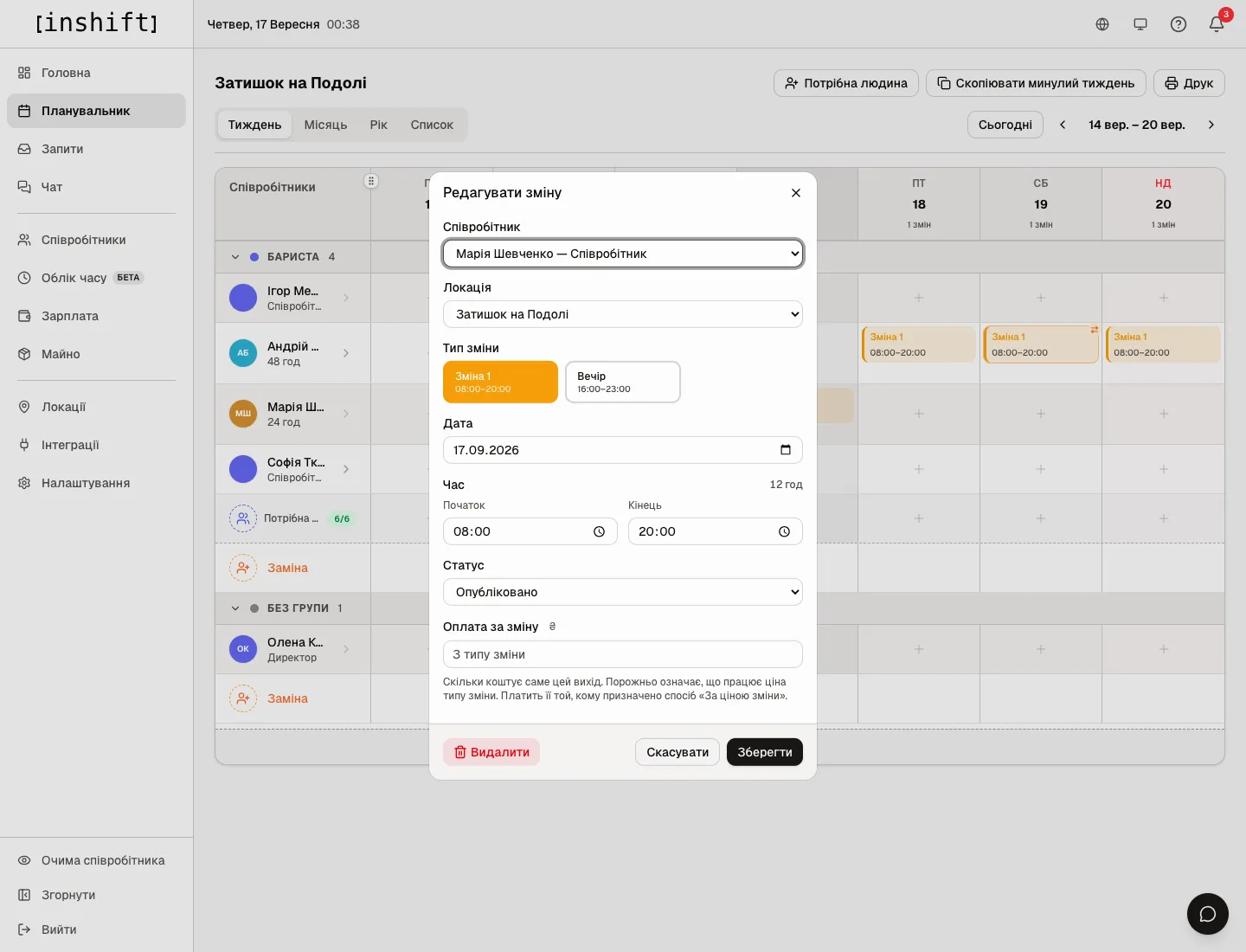Switch to the Рік tab
This screenshot has height=952, width=1246.
(x=379, y=125)
